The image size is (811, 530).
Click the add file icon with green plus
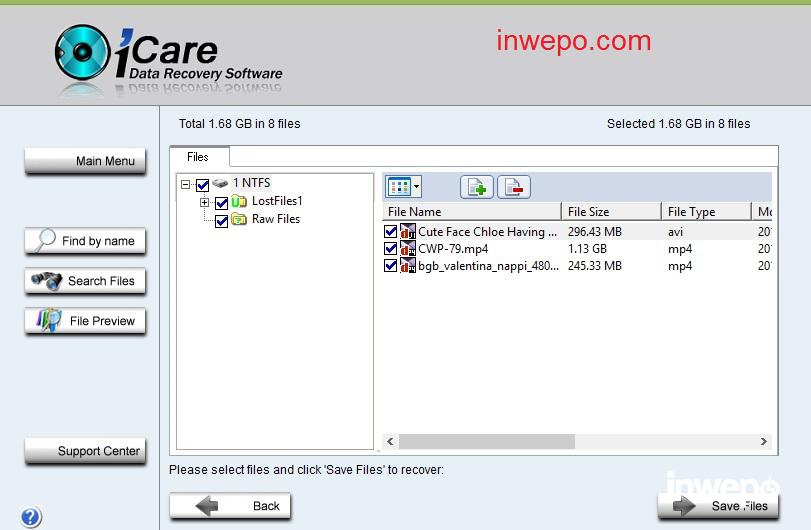pos(476,187)
